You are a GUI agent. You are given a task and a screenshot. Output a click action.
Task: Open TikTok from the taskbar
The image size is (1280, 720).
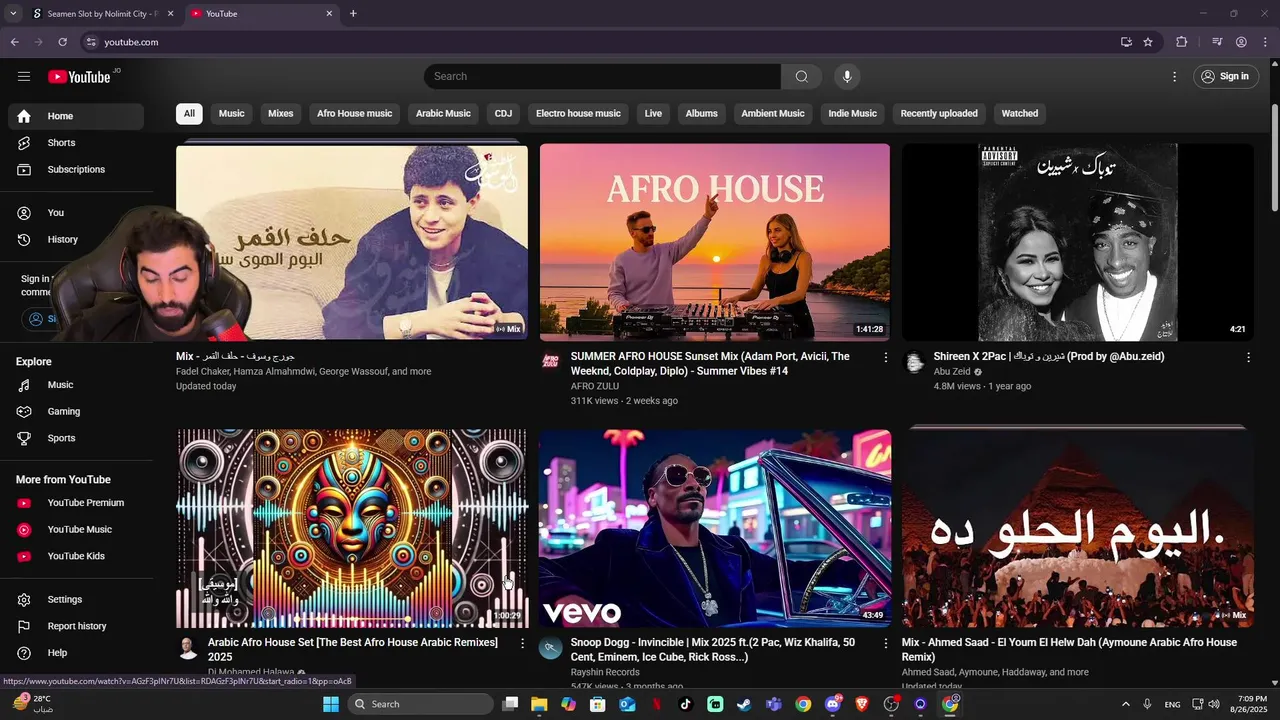pos(685,704)
